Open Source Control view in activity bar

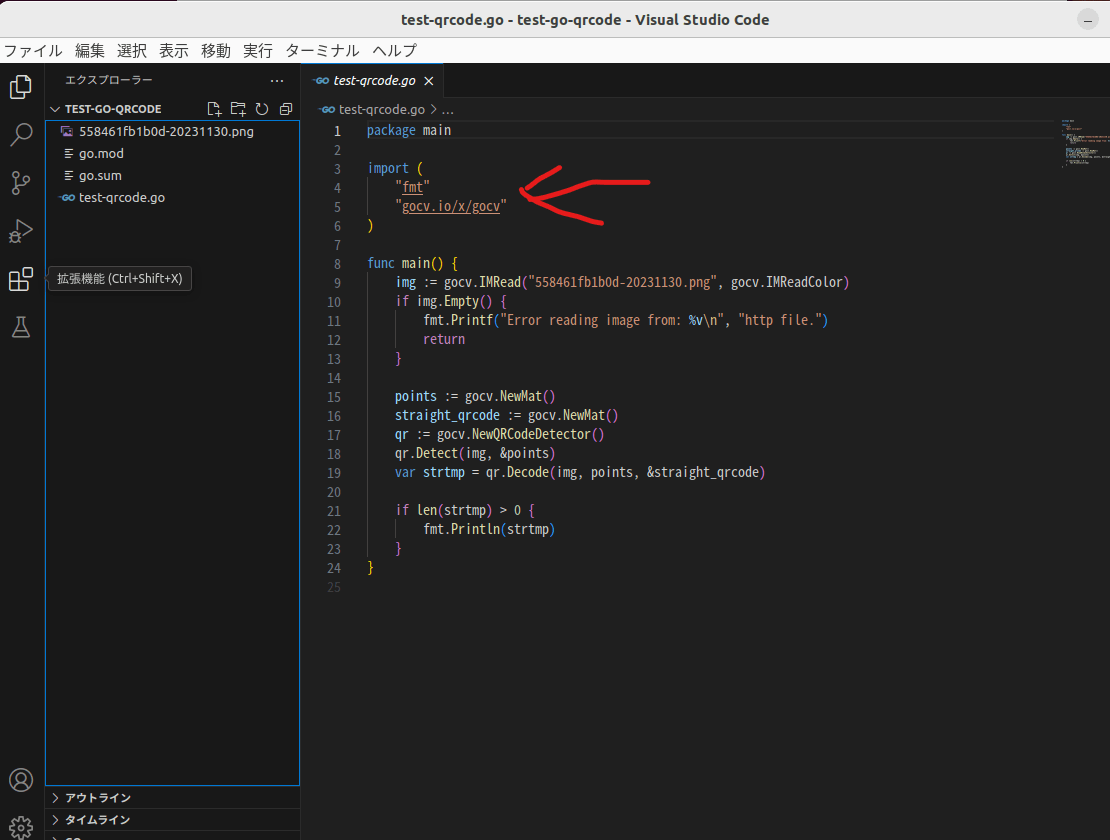(21, 183)
